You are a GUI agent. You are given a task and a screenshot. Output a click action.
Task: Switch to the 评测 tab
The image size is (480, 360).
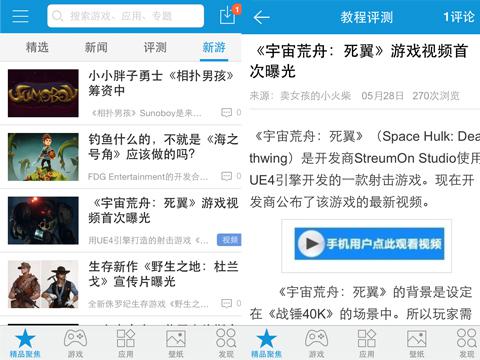155,47
